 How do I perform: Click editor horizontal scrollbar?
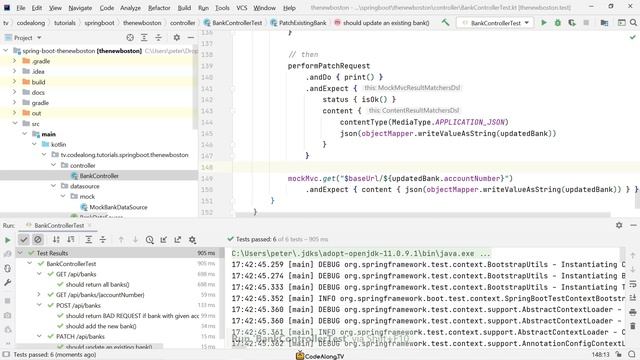tap(422, 214)
